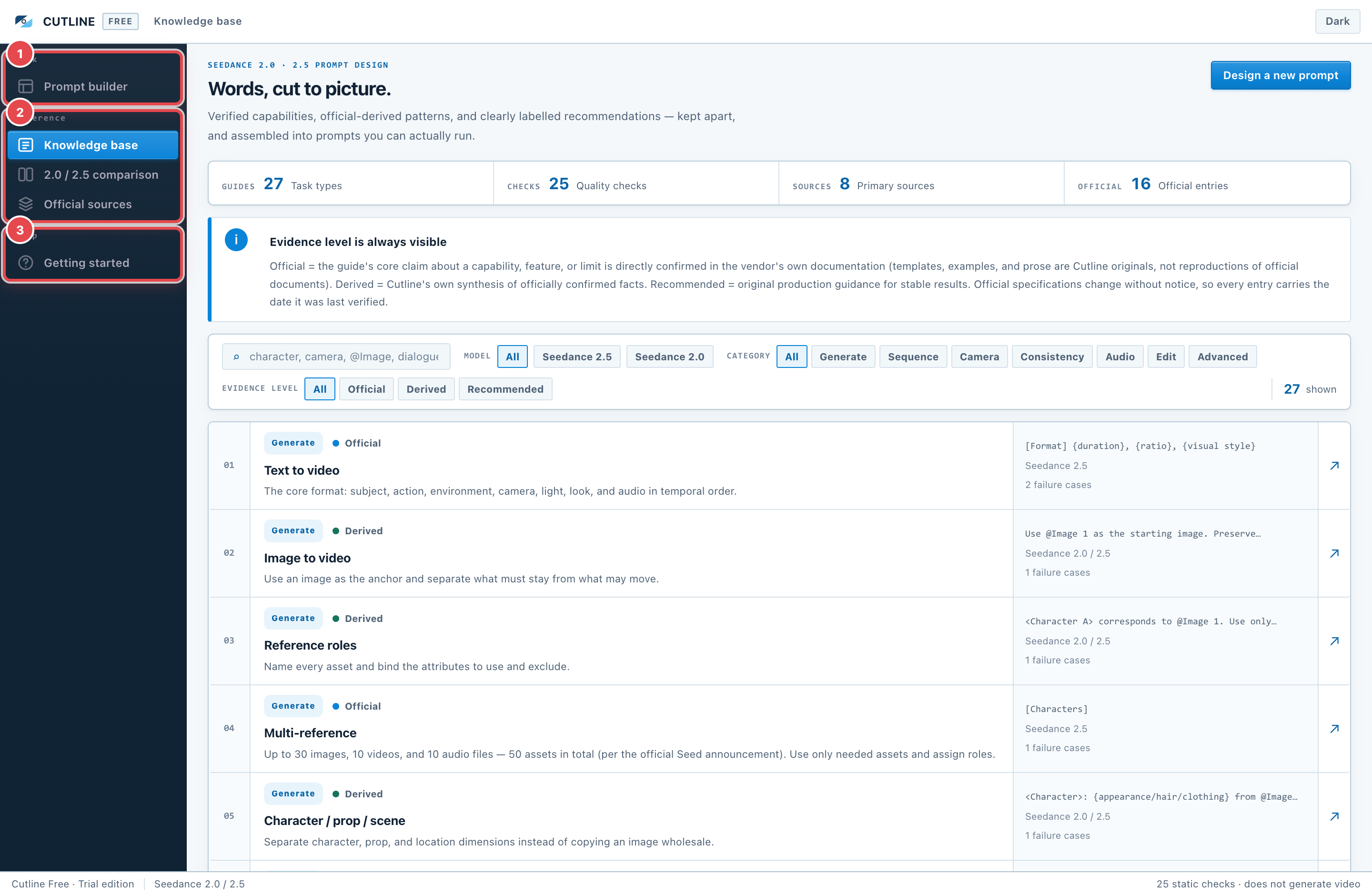Click 'Seedance 2.0 / 2.5' in status bar
This screenshot has width=1372, height=896.
coord(200,884)
